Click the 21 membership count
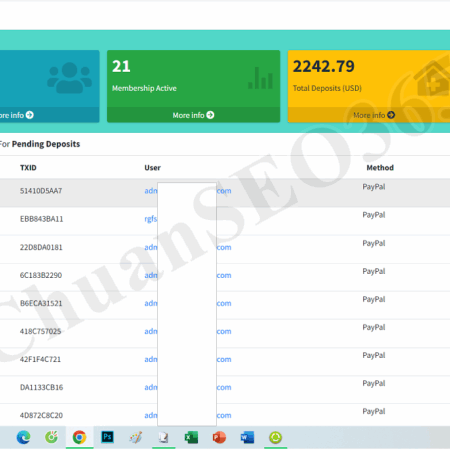The image size is (450, 450). 121,66
